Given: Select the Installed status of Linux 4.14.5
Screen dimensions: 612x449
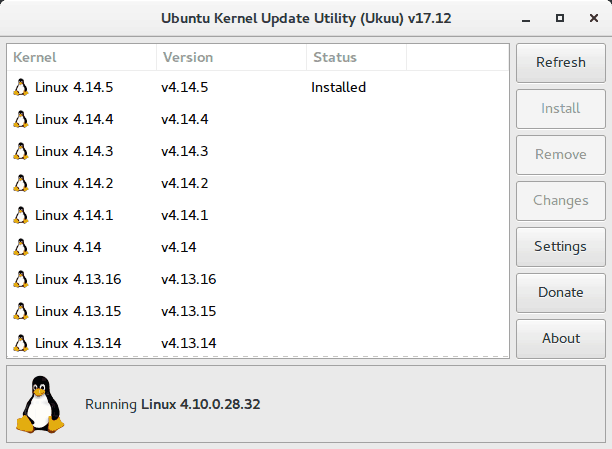Looking at the screenshot, I should (338, 87).
